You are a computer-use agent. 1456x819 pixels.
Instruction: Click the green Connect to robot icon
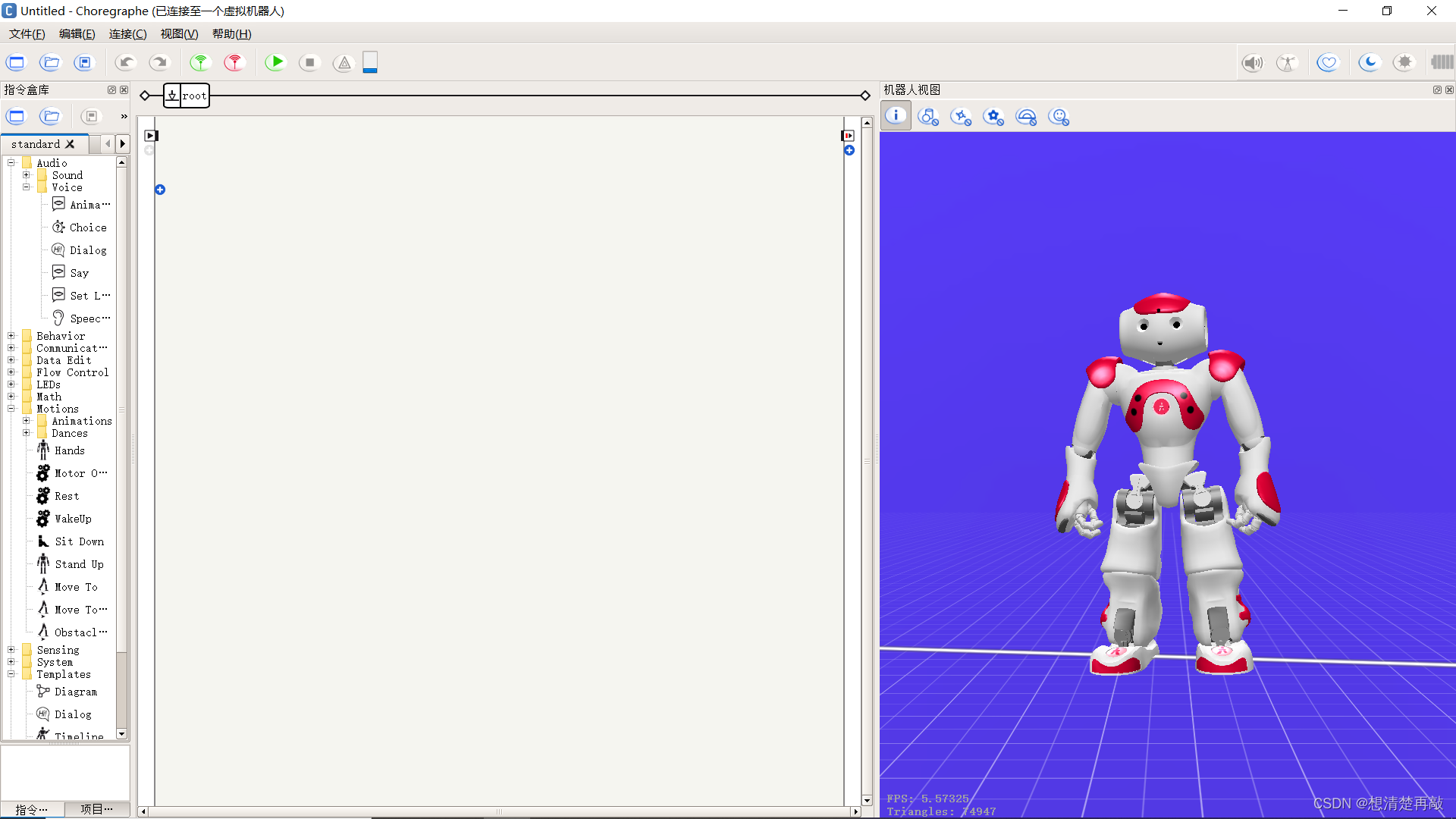pos(199,63)
